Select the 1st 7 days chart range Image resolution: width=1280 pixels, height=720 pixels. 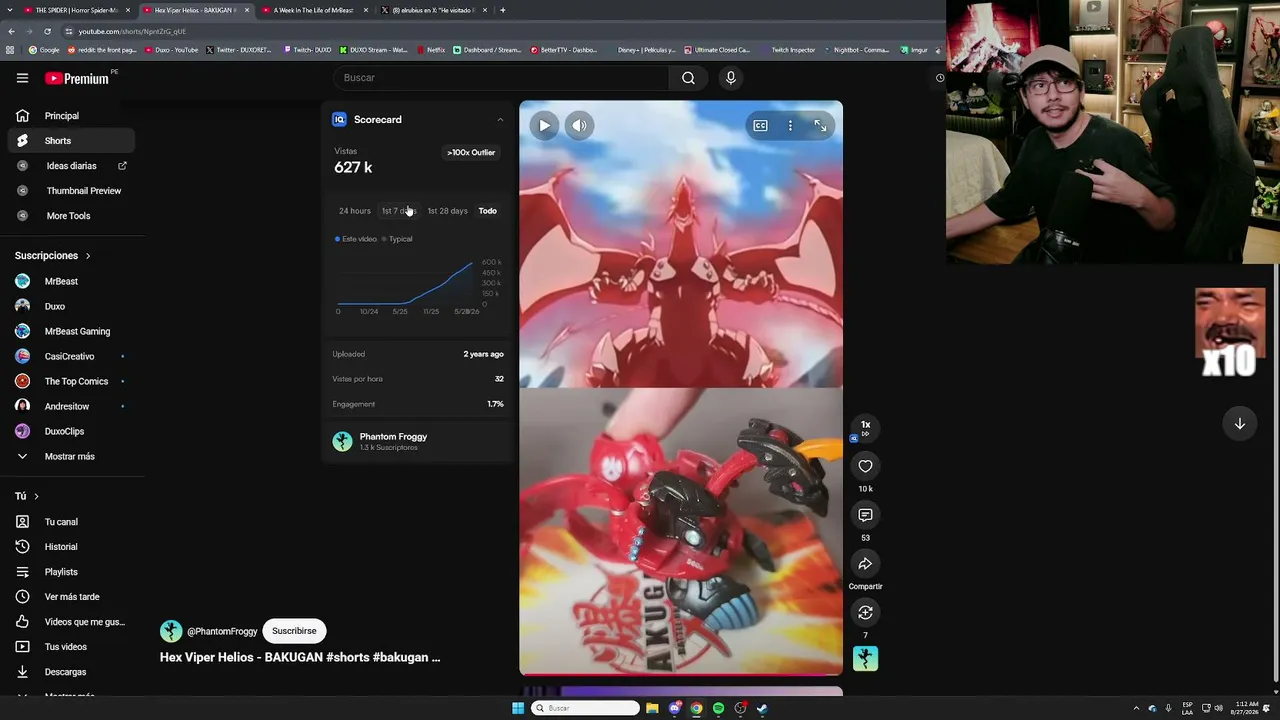point(399,211)
